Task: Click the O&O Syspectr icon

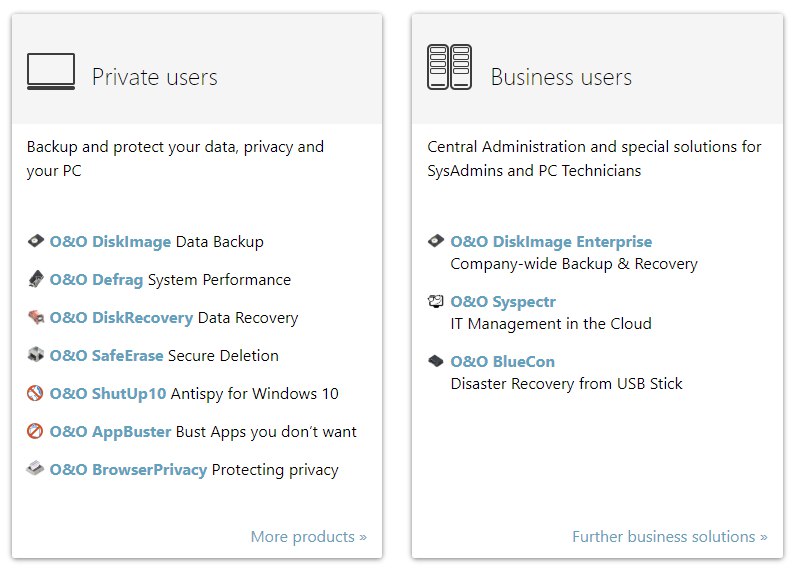Action: (436, 301)
